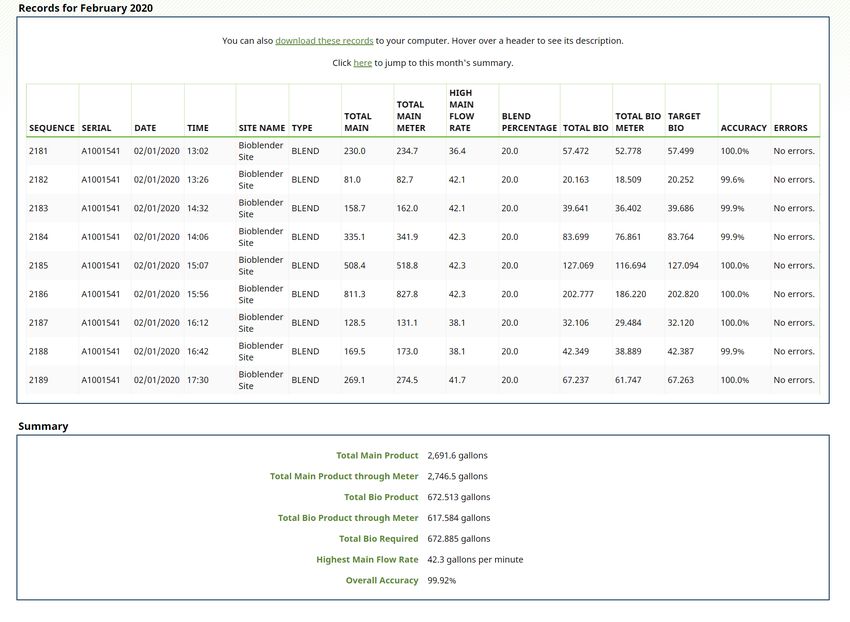This screenshot has height=622, width=850.
Task: Jump to summary via 'here' link
Action: (x=363, y=63)
